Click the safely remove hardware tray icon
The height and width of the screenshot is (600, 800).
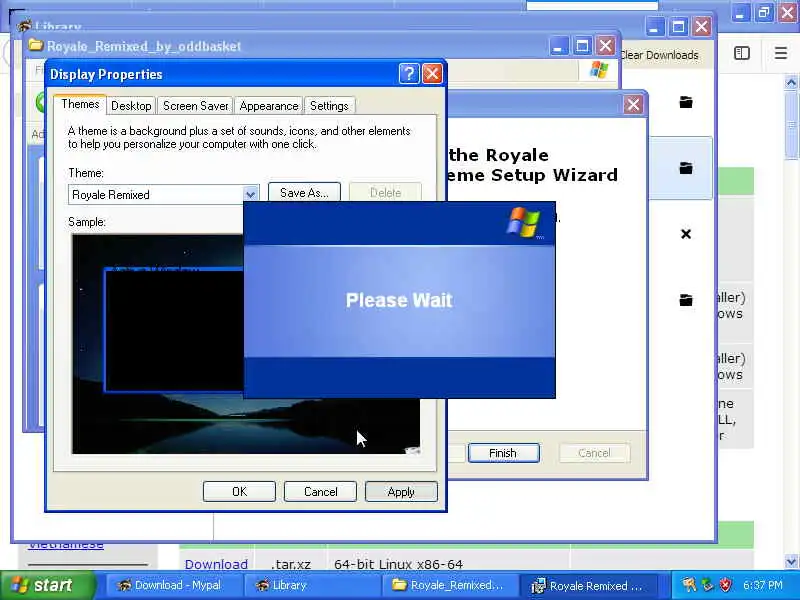tap(707, 585)
